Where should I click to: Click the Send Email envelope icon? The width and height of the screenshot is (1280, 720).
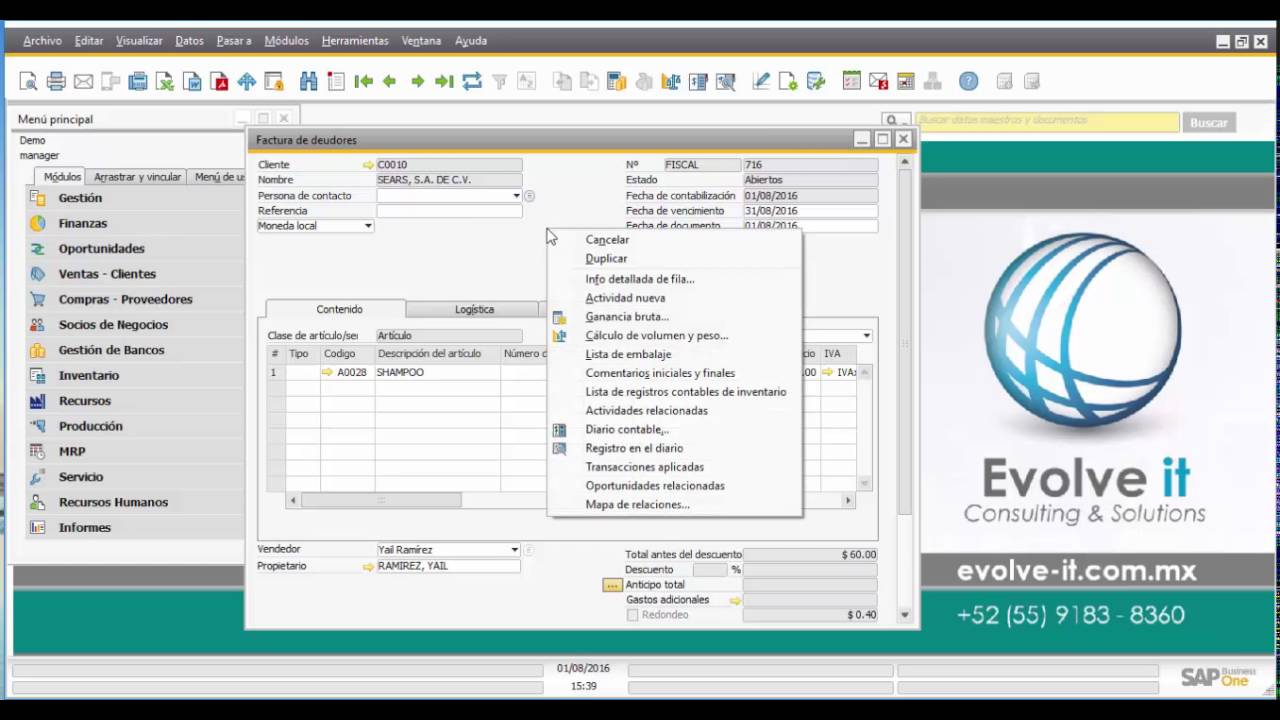[x=83, y=82]
